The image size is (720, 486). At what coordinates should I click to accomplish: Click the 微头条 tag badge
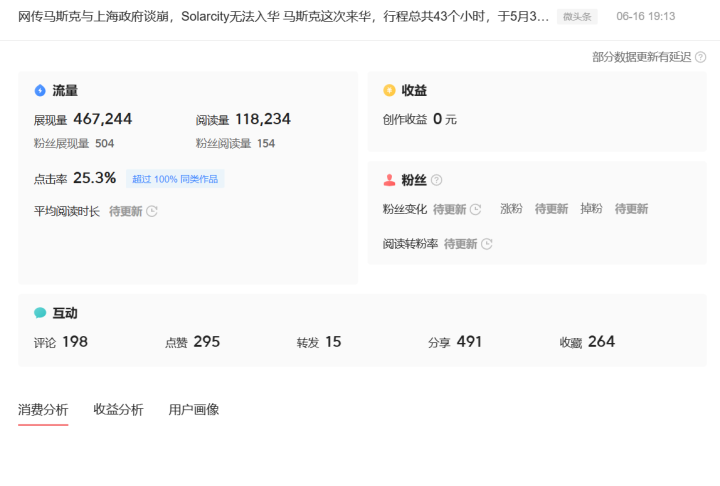577,17
